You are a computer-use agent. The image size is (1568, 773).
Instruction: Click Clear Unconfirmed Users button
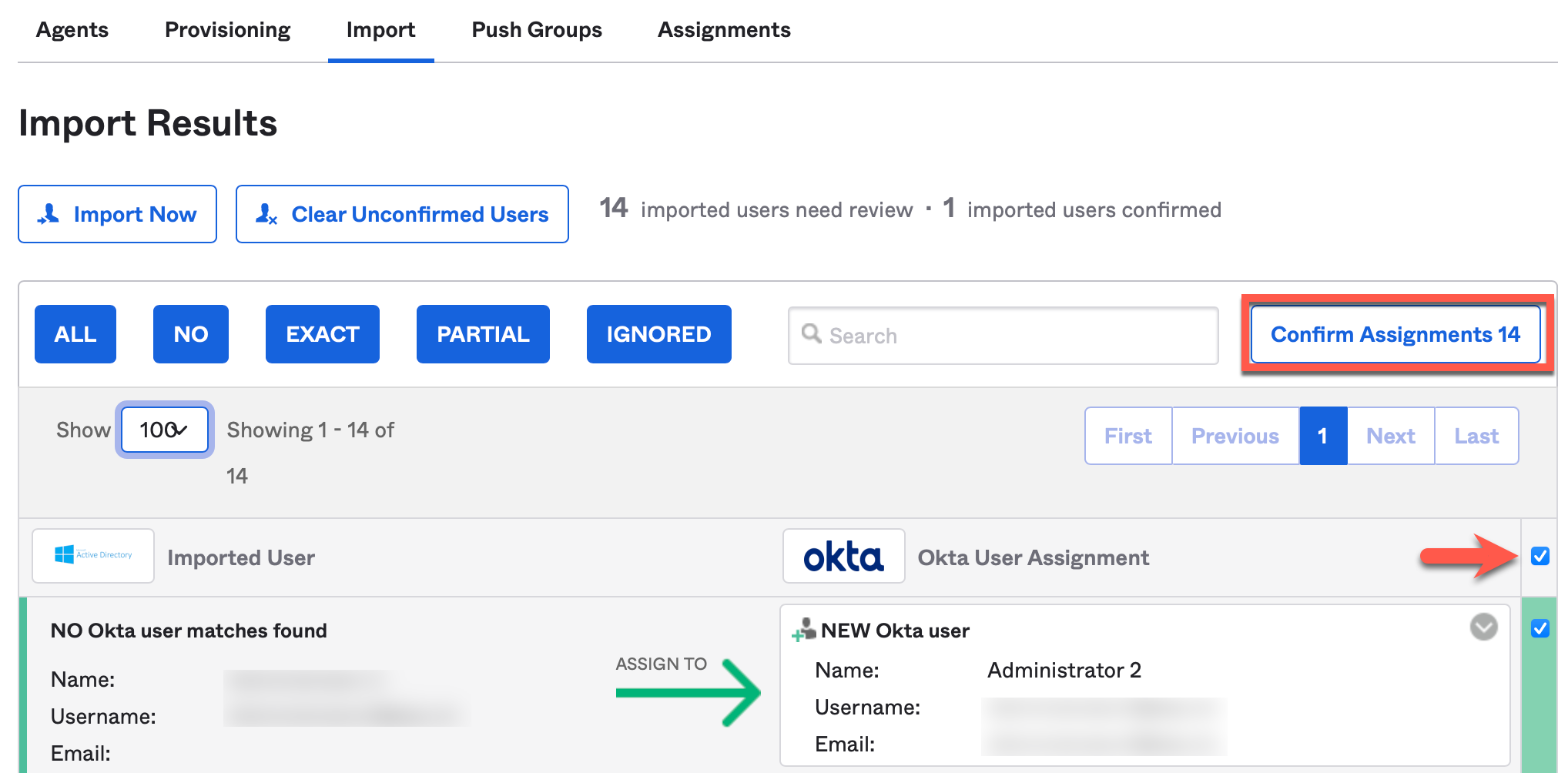click(402, 214)
